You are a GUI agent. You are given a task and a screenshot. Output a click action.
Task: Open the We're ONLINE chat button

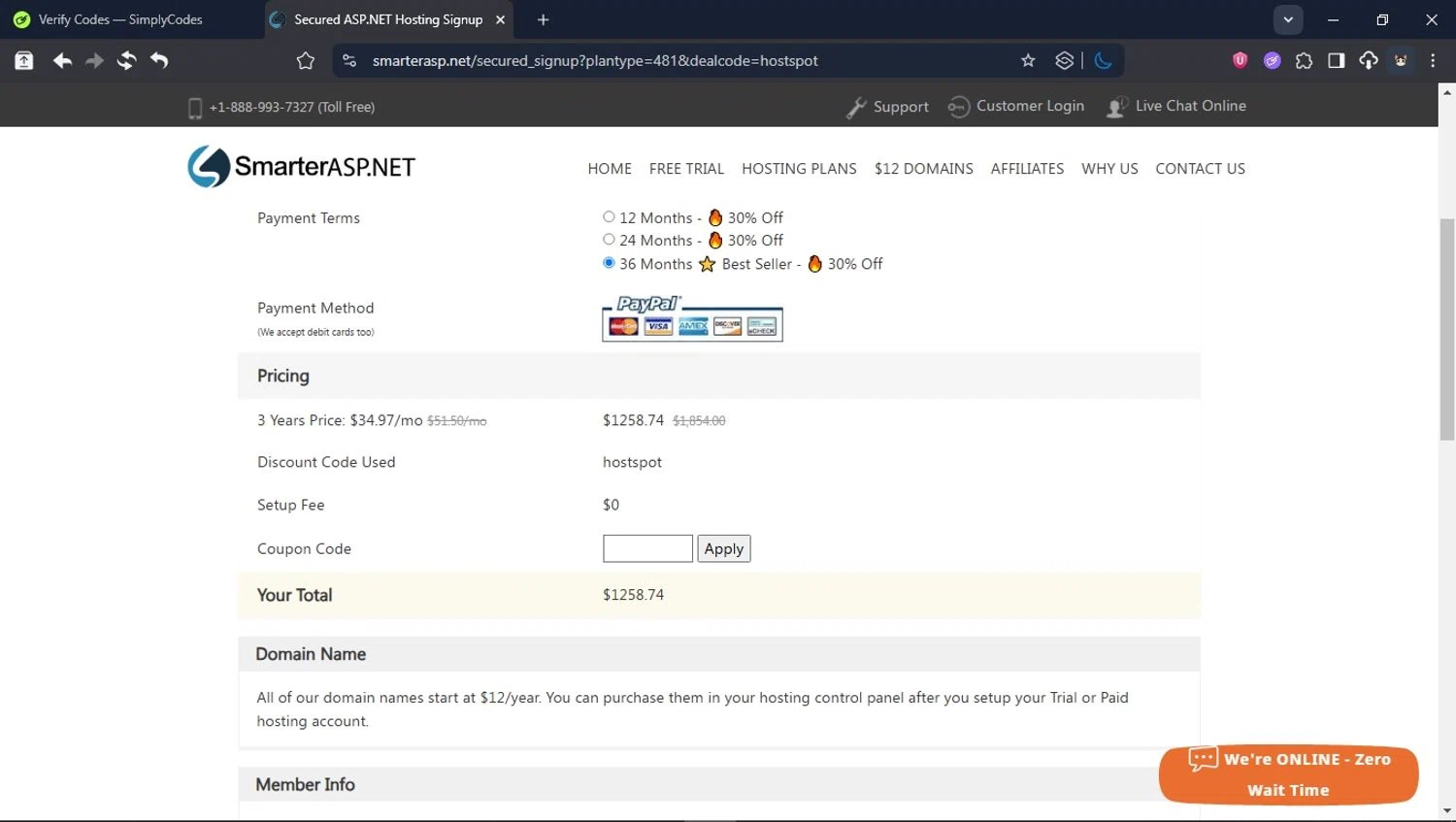[1289, 774]
